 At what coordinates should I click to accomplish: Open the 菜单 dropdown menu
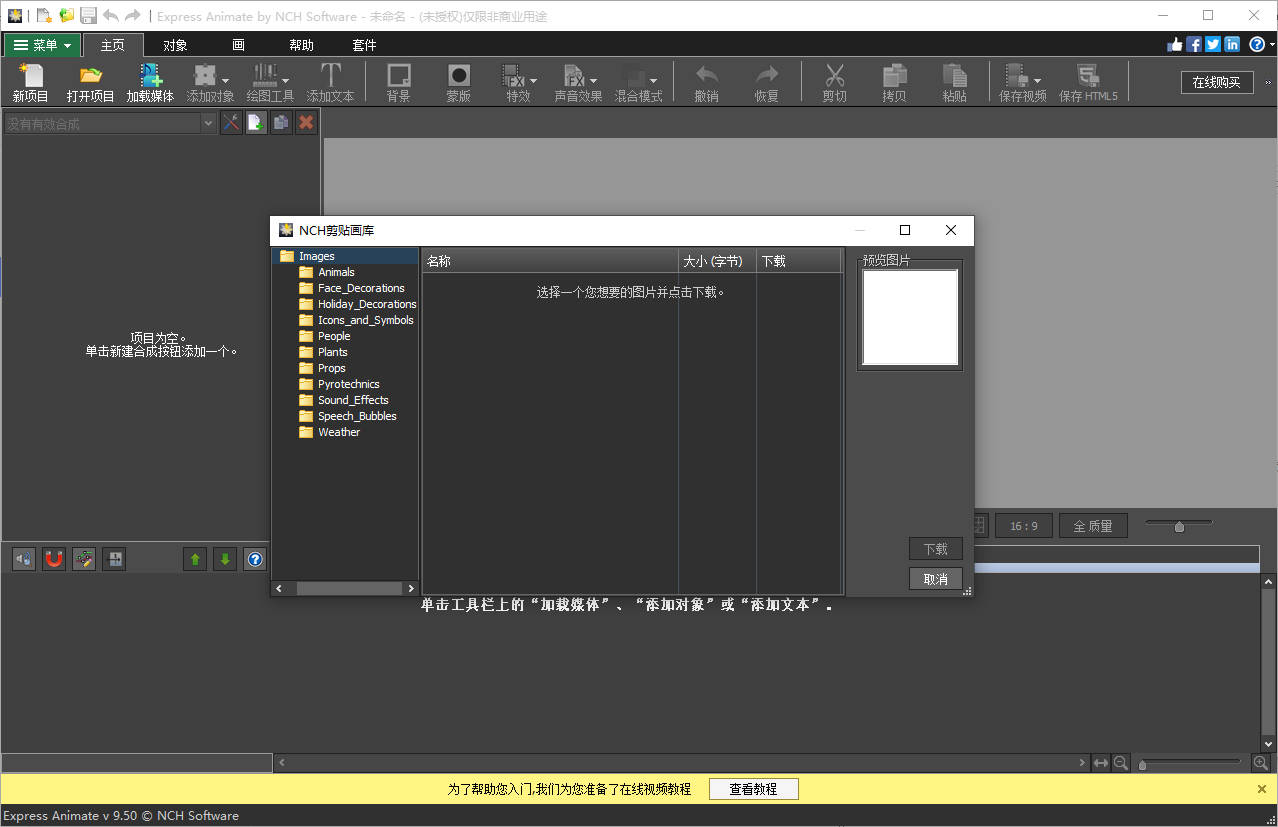(42, 45)
